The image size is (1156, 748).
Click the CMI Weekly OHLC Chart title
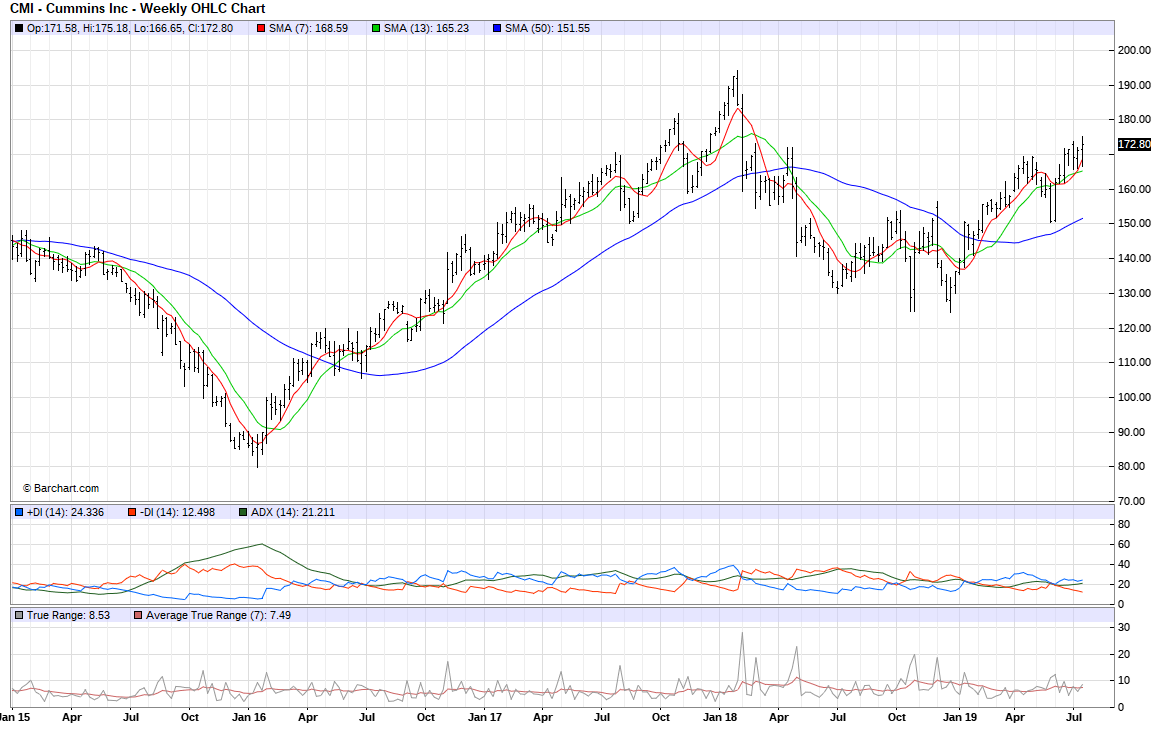137,8
